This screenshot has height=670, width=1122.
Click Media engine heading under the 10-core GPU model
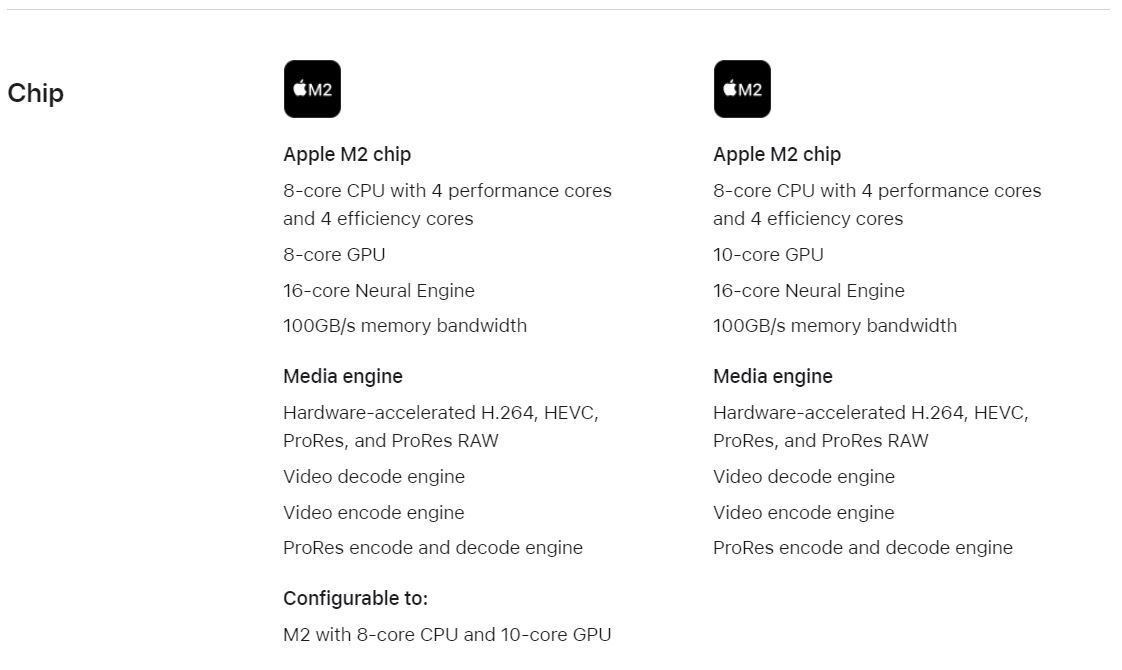coord(773,376)
